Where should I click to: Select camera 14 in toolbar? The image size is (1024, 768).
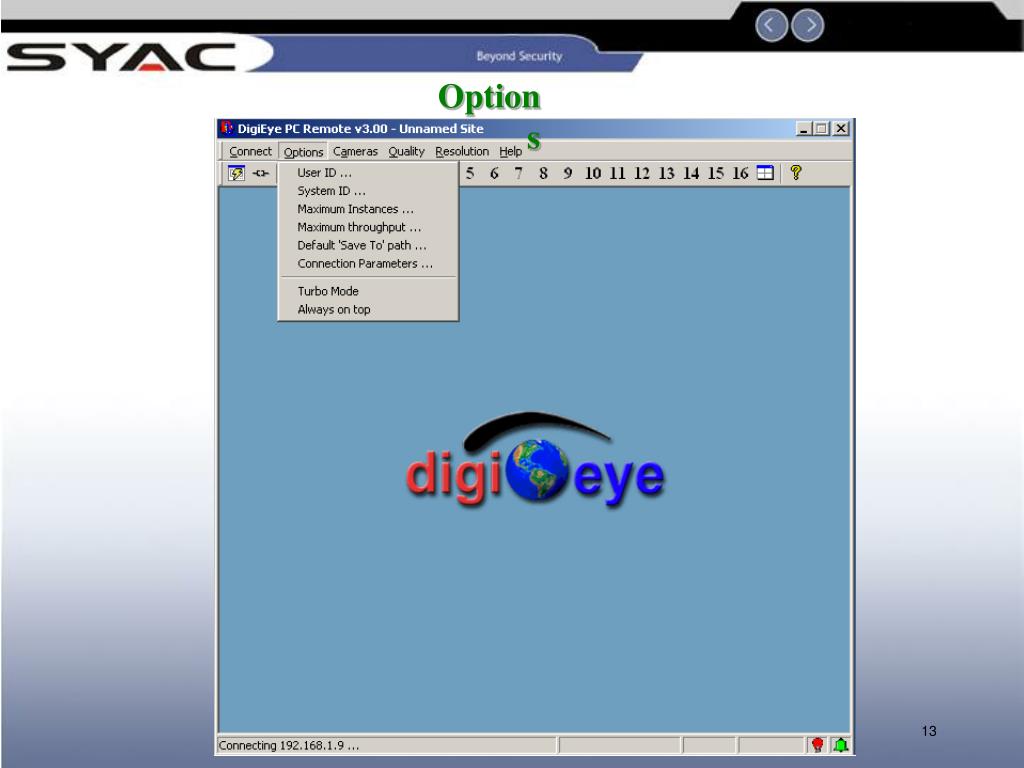click(691, 173)
